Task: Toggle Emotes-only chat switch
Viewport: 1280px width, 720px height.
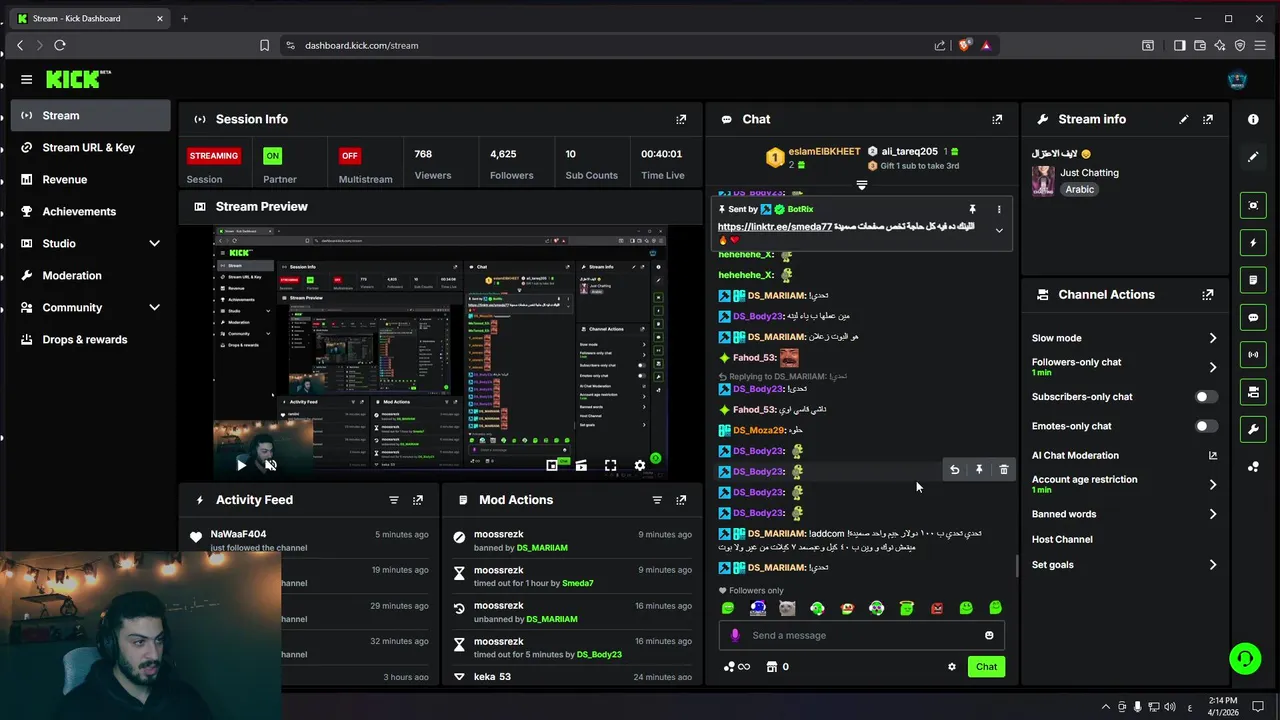Action: point(1206,426)
